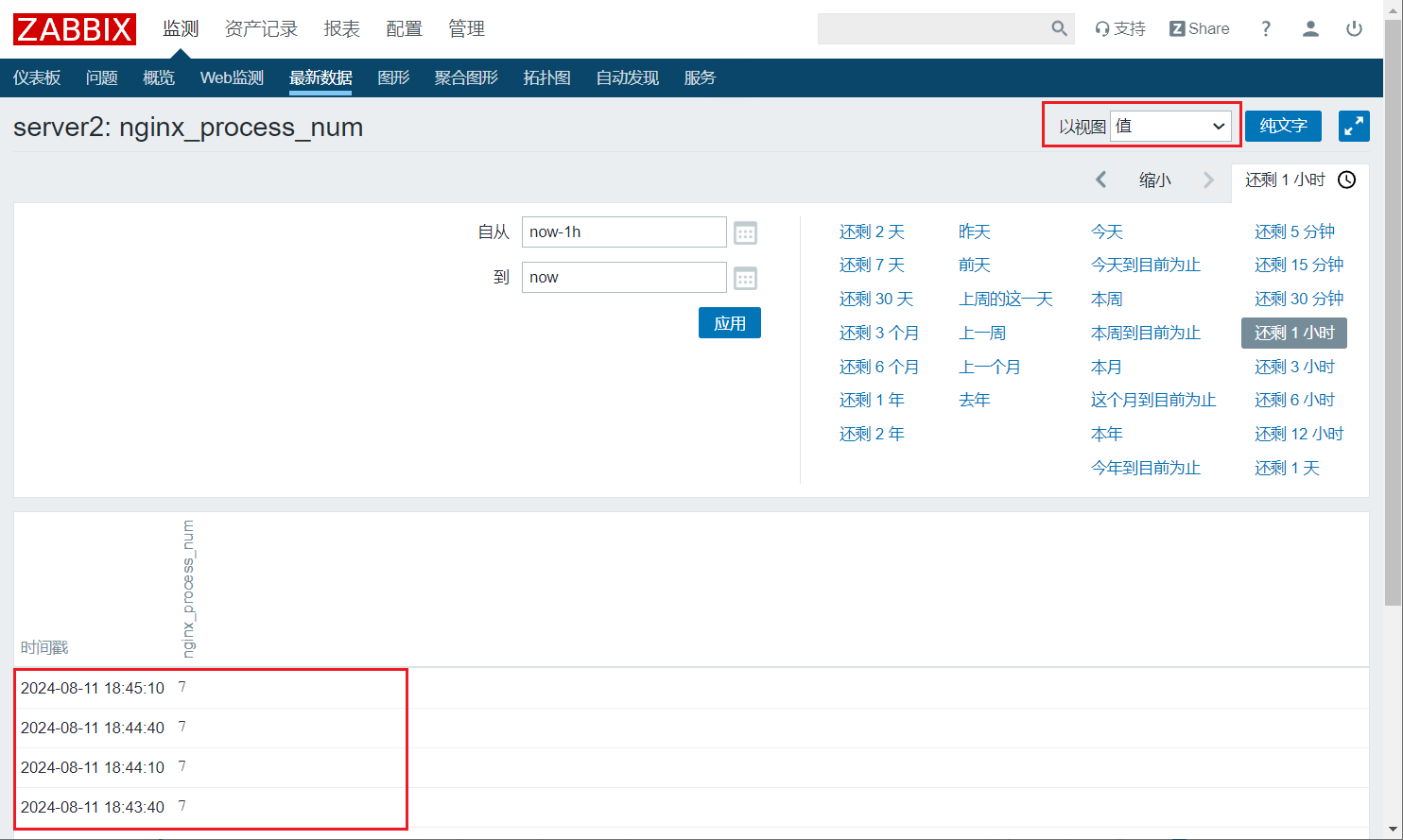Viewport: 1403px width, 840px height.
Task: Click the search magnifier icon
Action: [1059, 29]
